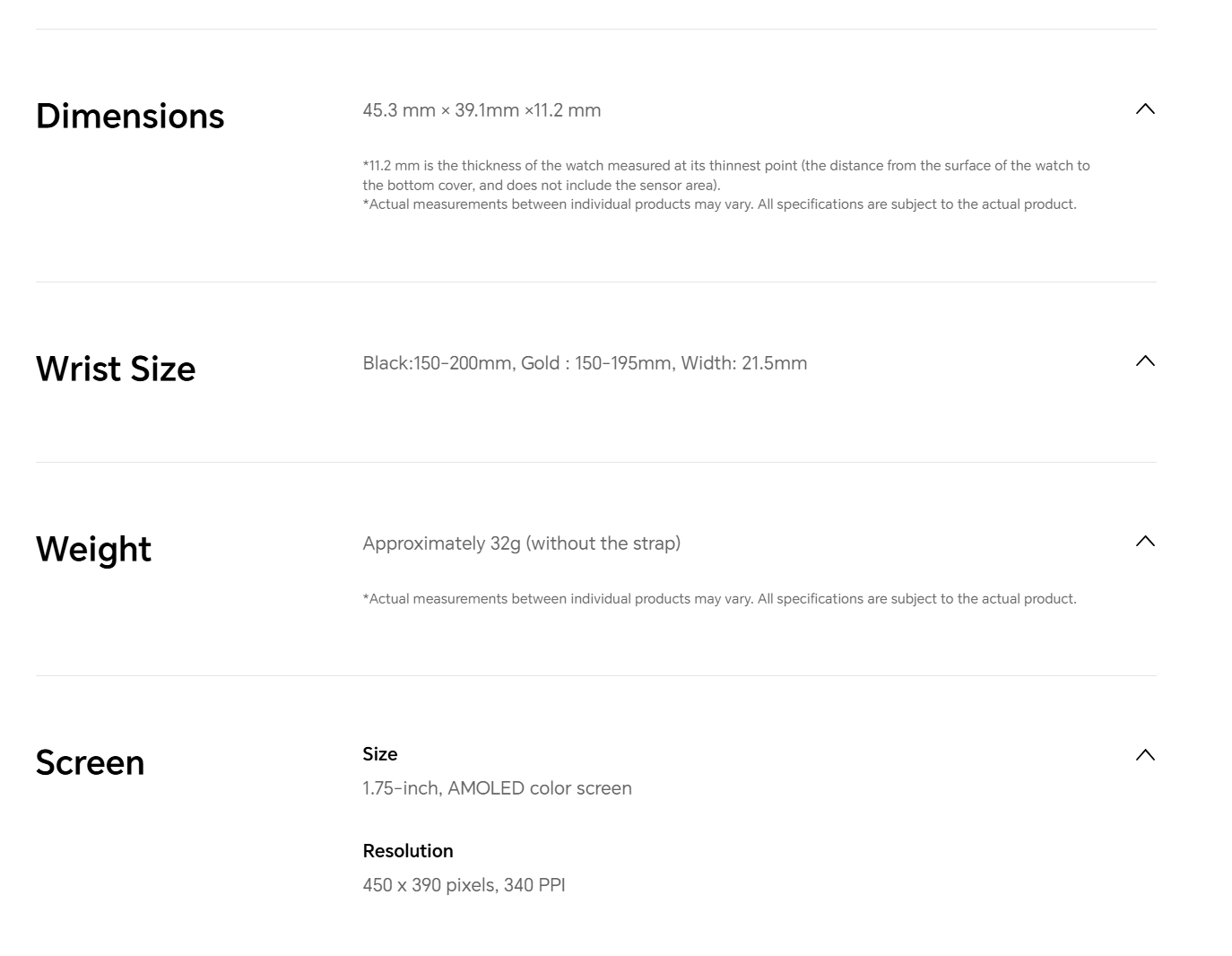Click the actual measurements note under Weight

[x=719, y=599]
